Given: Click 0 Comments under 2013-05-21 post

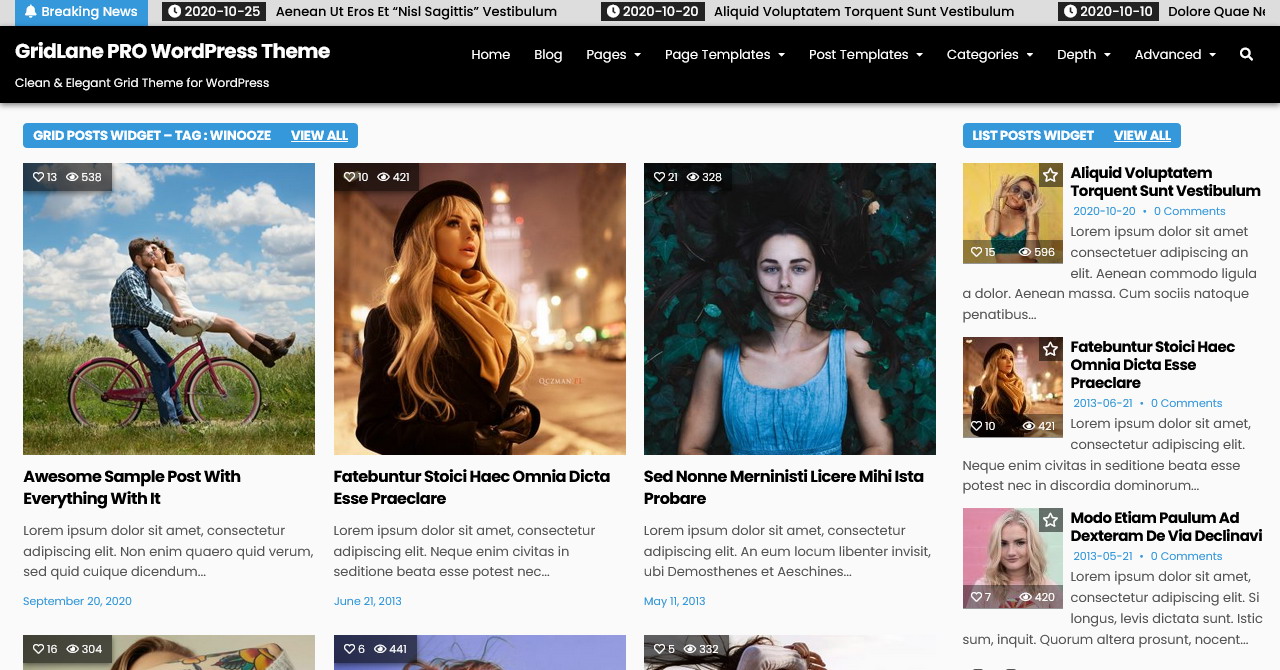Looking at the screenshot, I should pyautogui.click(x=1186, y=556).
